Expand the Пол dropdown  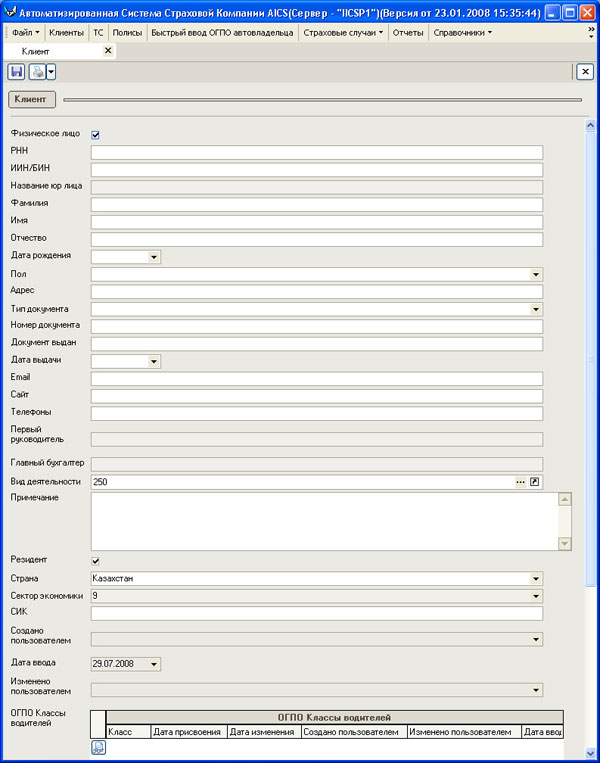[536, 274]
